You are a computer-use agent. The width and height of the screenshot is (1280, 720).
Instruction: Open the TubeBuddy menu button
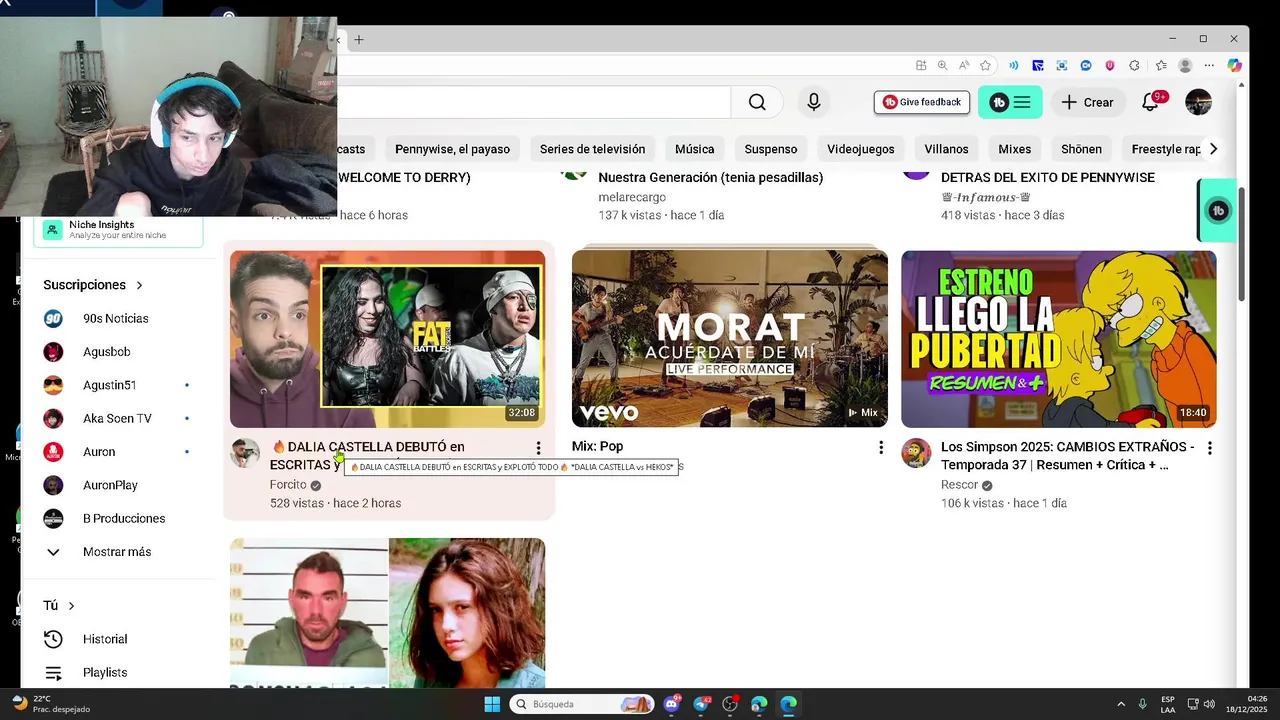[1010, 102]
